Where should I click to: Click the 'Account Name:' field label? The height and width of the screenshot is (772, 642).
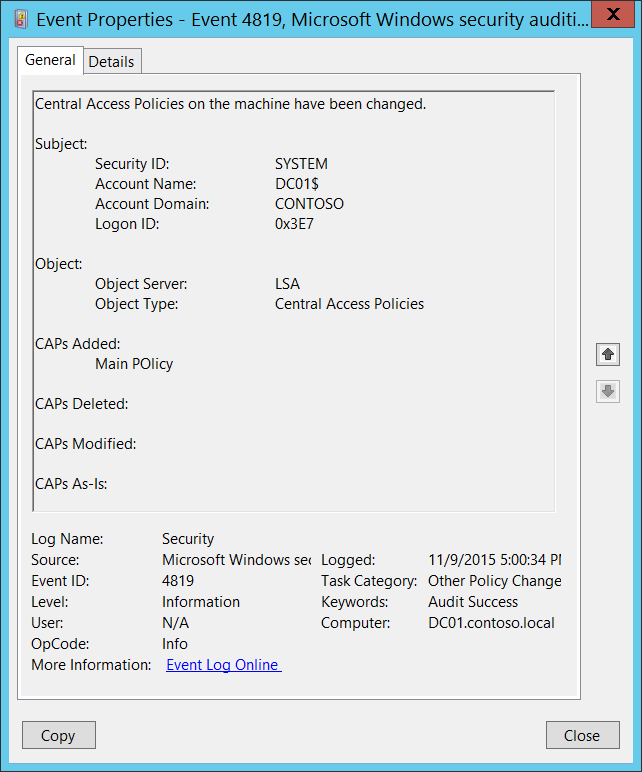(x=146, y=184)
